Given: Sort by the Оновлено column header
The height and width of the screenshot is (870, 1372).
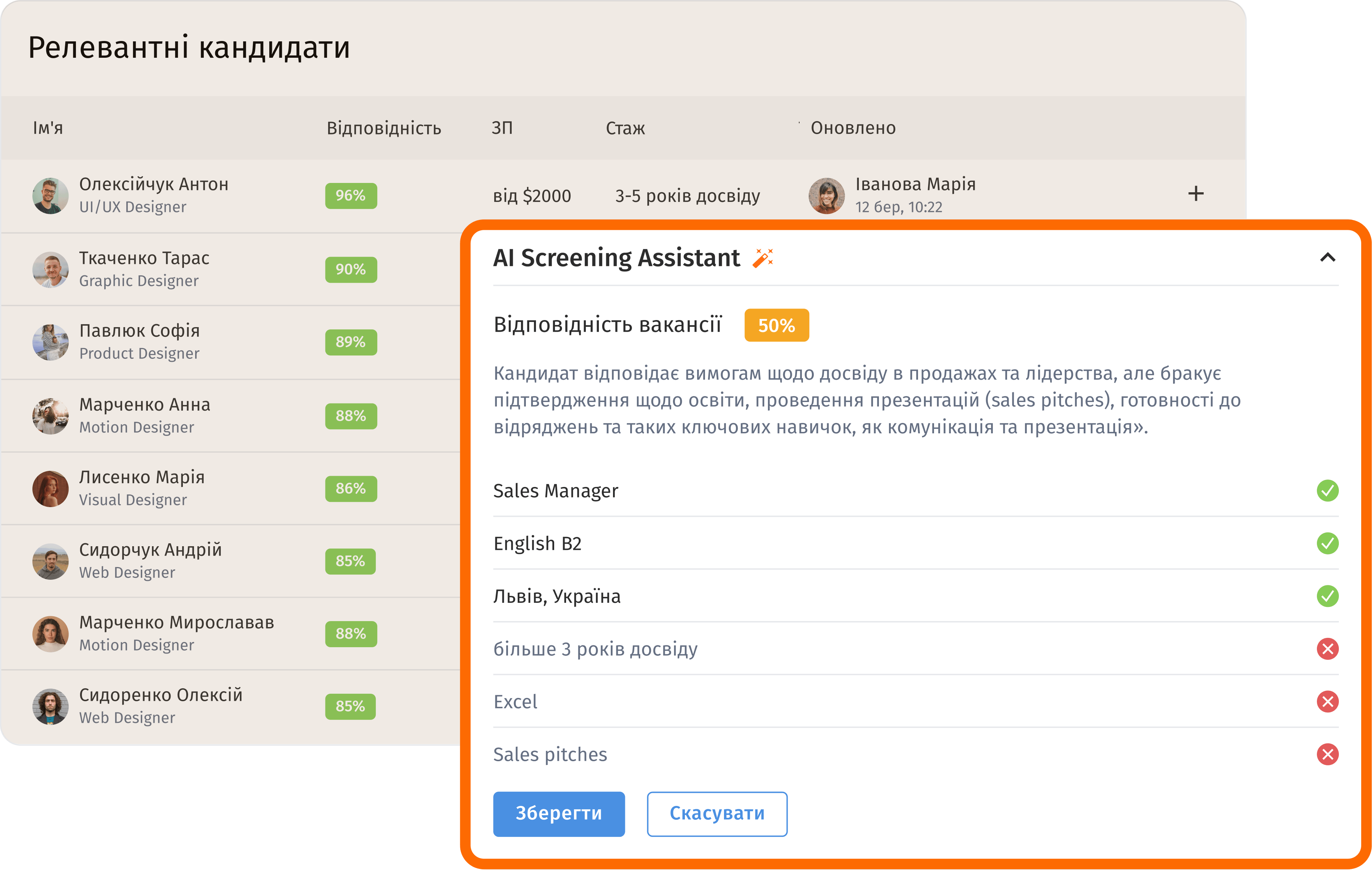Looking at the screenshot, I should tap(852, 128).
